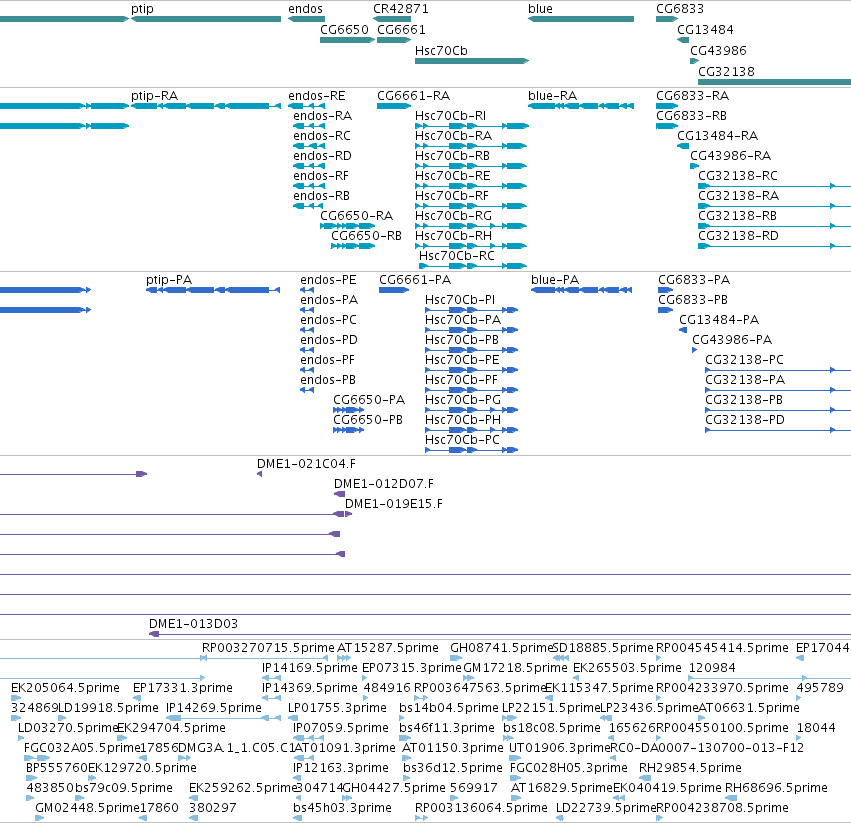Screen dimensions: 851x823
Task: Select the blue gene label
Action: coord(541,9)
